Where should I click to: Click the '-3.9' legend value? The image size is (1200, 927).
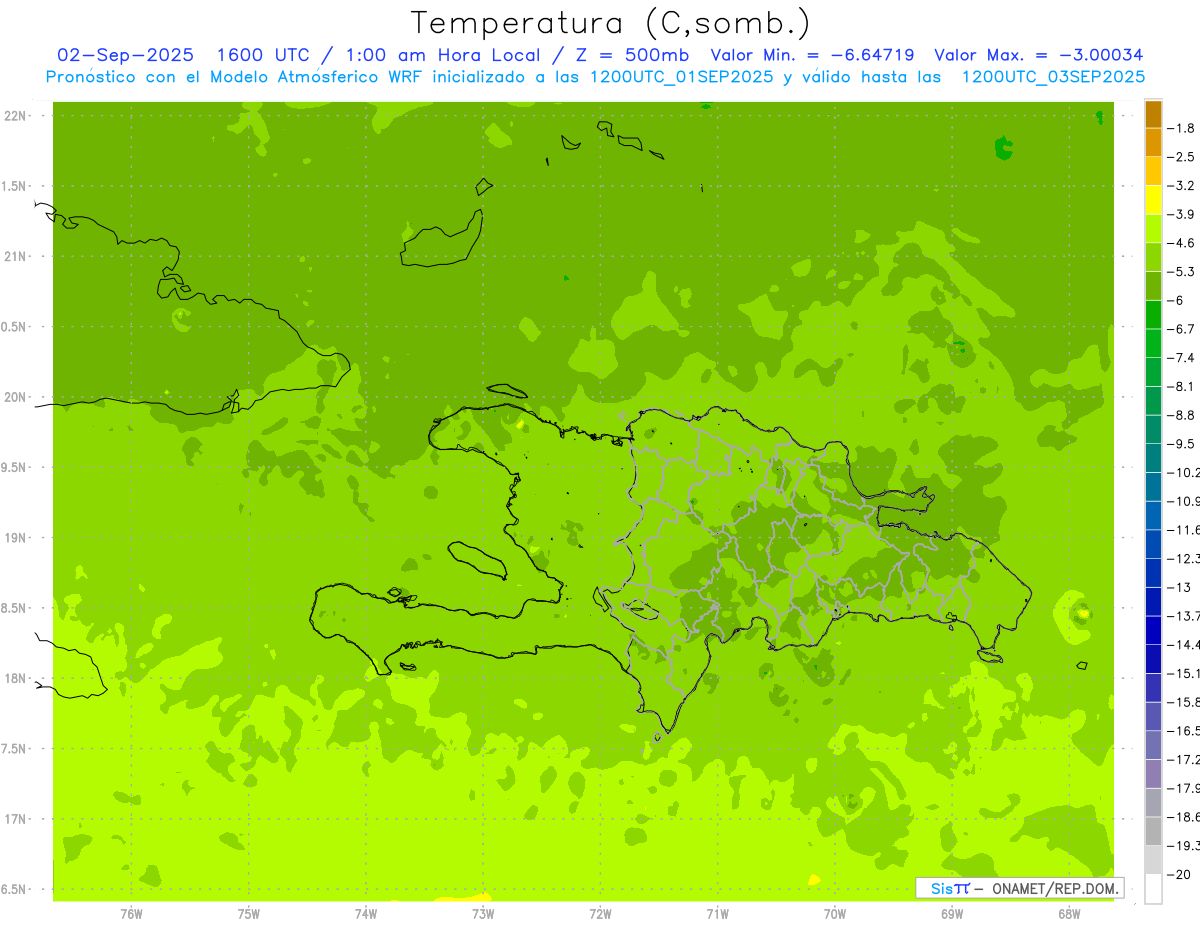(1181, 214)
